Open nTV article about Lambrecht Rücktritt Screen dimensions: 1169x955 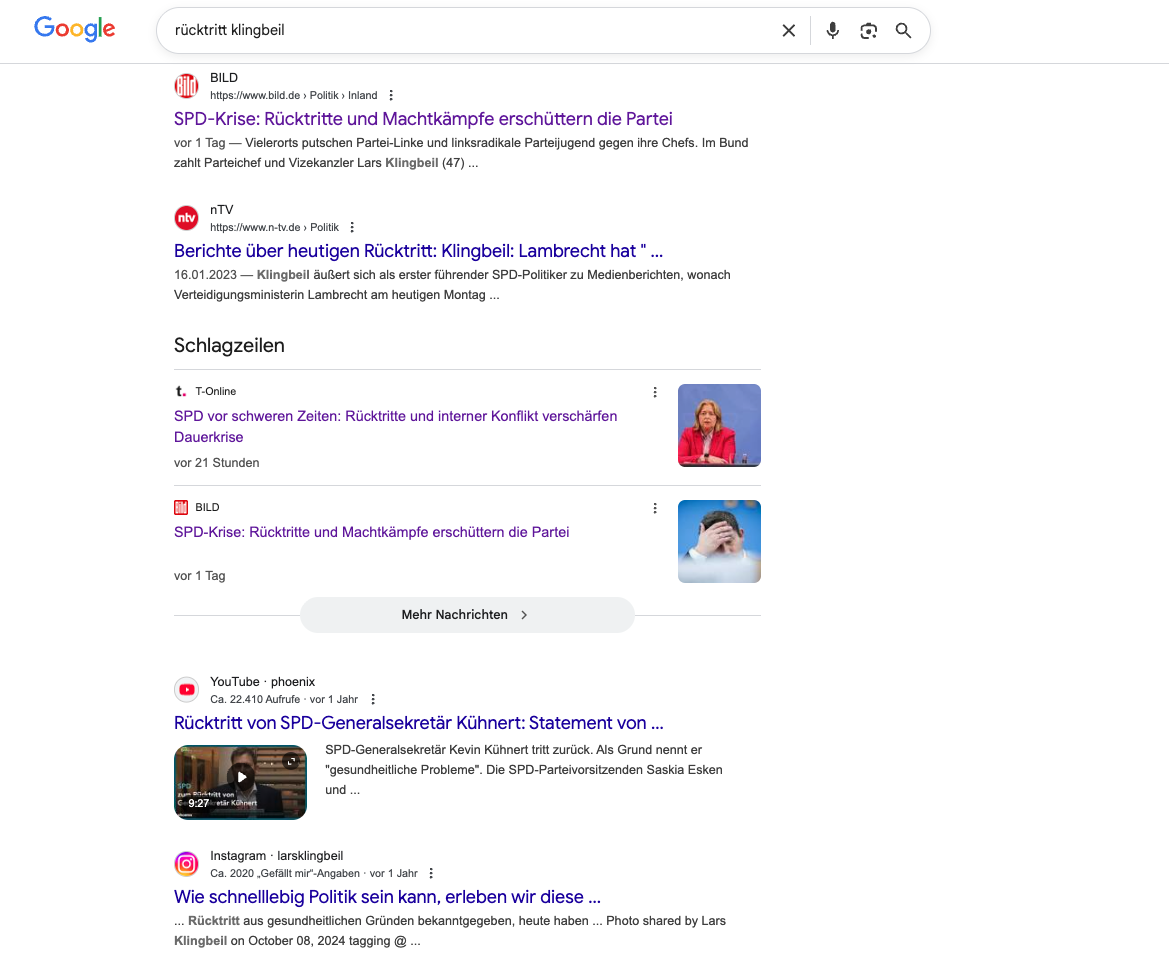coord(418,251)
